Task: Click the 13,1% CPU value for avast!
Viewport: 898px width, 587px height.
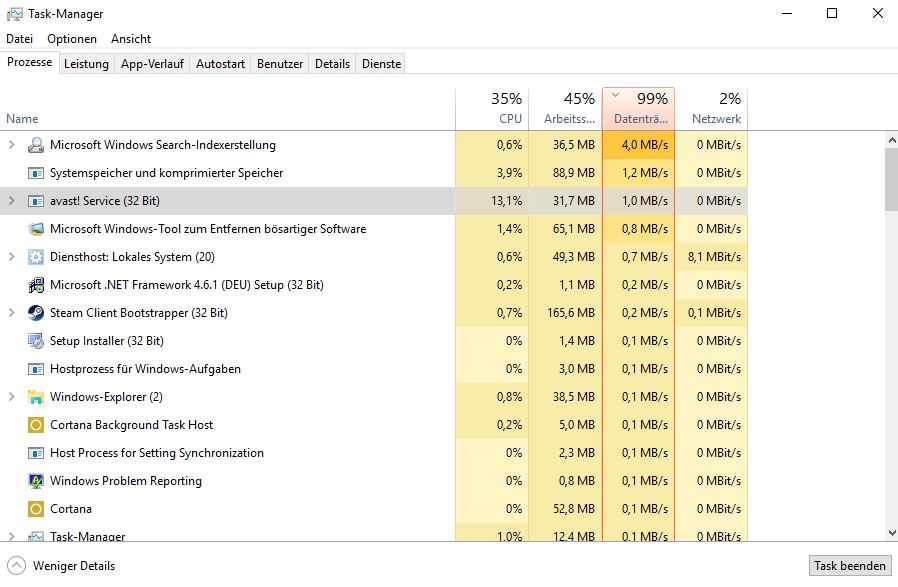Action: [x=507, y=201]
